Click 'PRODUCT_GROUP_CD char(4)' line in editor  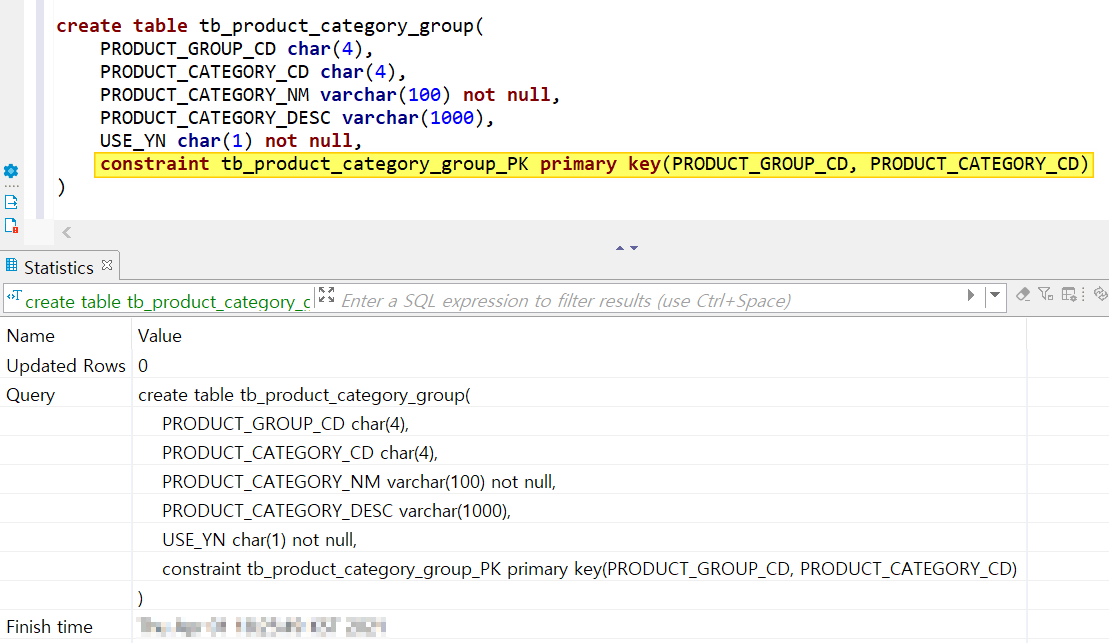point(236,49)
